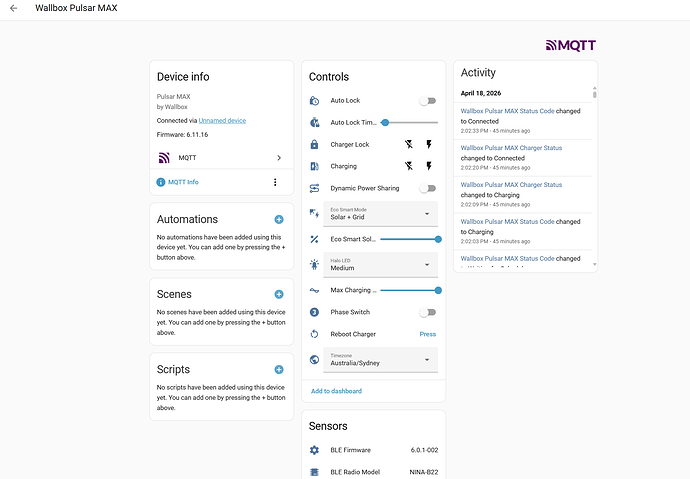This screenshot has height=479, width=690.
Task: Add a new script with plus icon
Action: point(279,369)
